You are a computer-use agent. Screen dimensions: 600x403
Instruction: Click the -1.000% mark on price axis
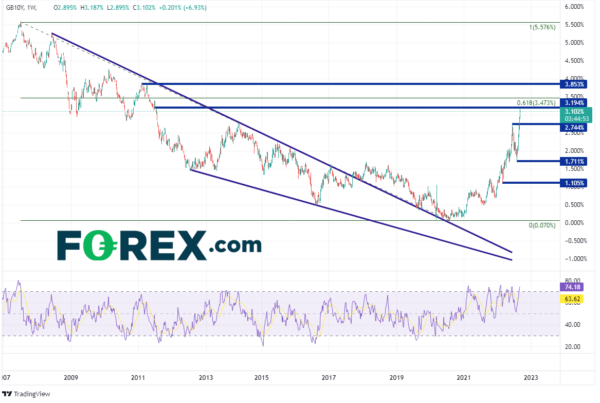pos(574,258)
